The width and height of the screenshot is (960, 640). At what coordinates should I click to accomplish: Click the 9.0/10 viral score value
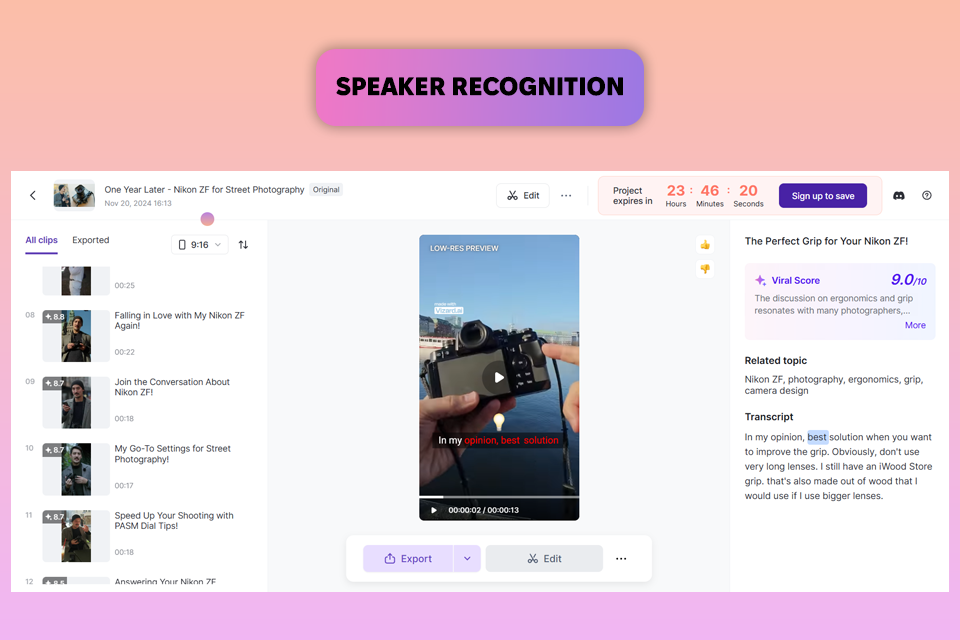(x=909, y=280)
